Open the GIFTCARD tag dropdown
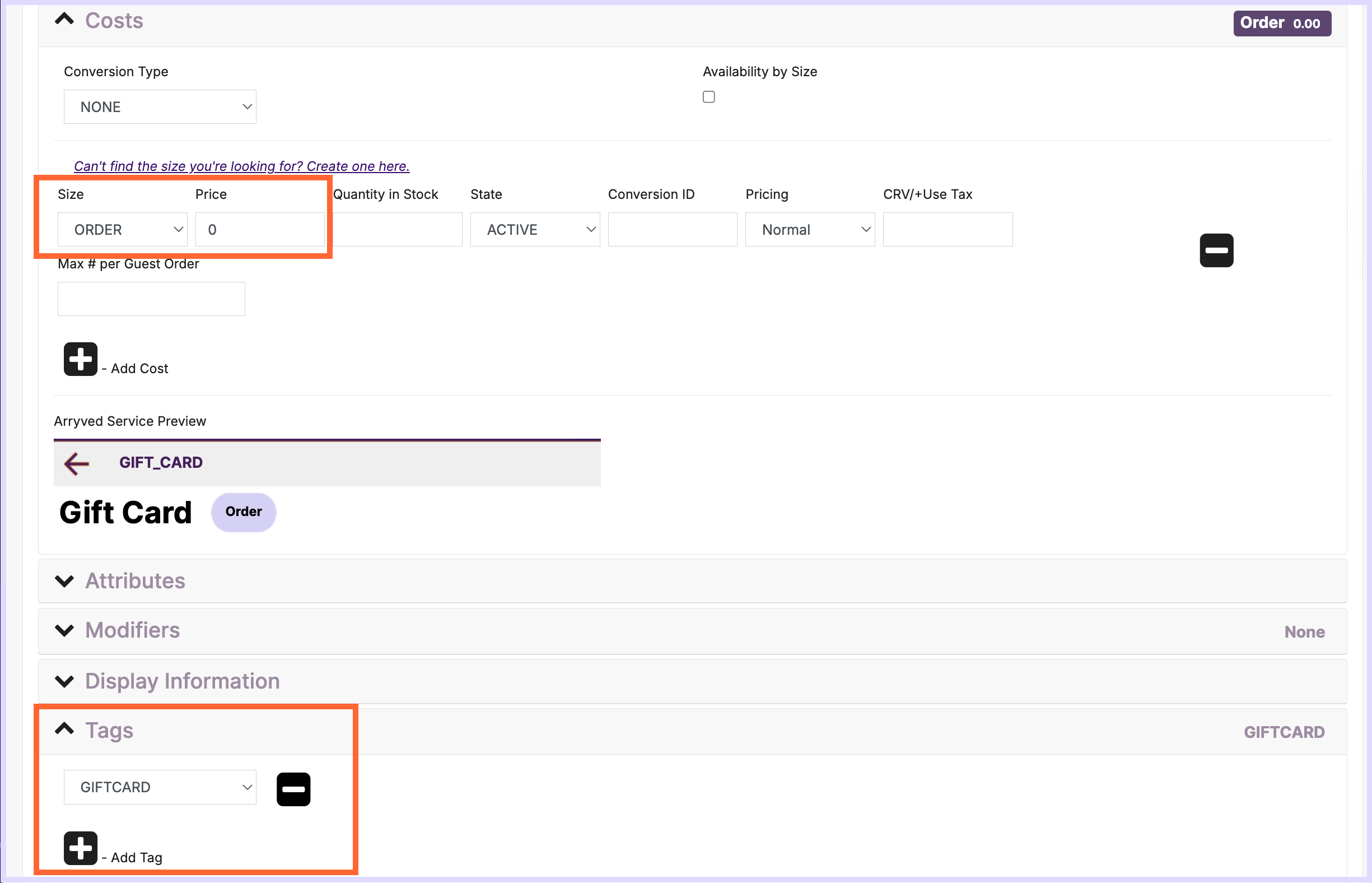 coord(160,787)
